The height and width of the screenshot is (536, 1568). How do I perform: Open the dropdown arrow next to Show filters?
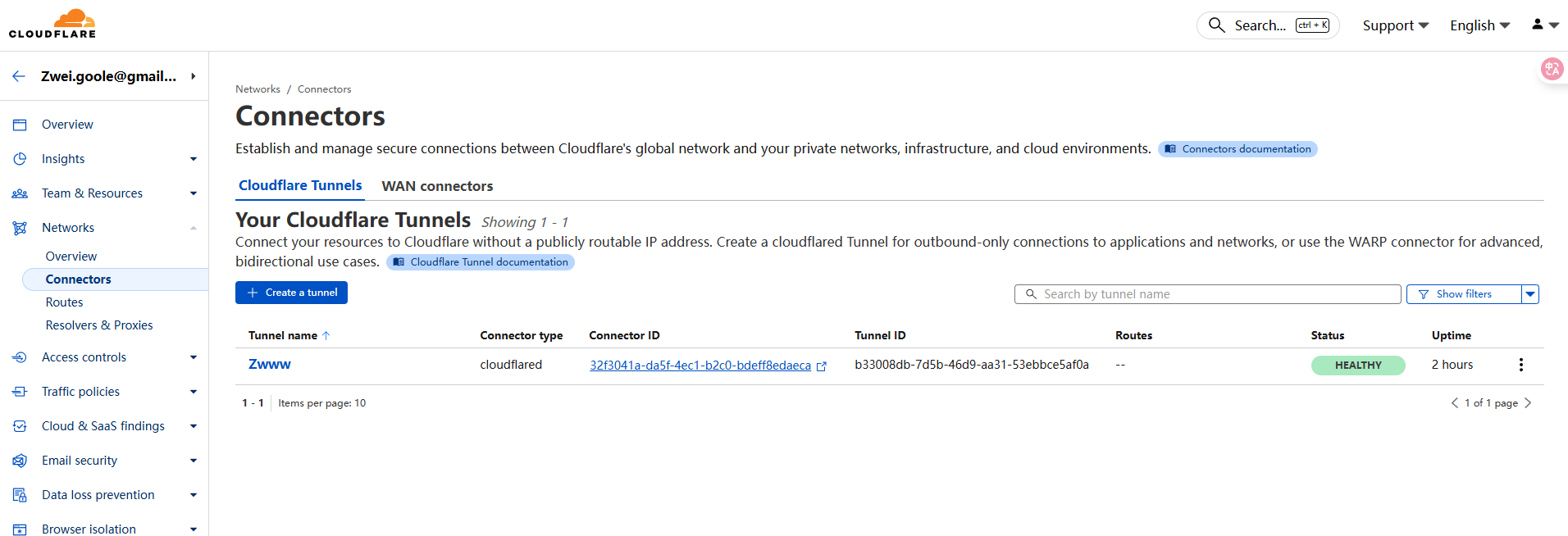point(1530,294)
